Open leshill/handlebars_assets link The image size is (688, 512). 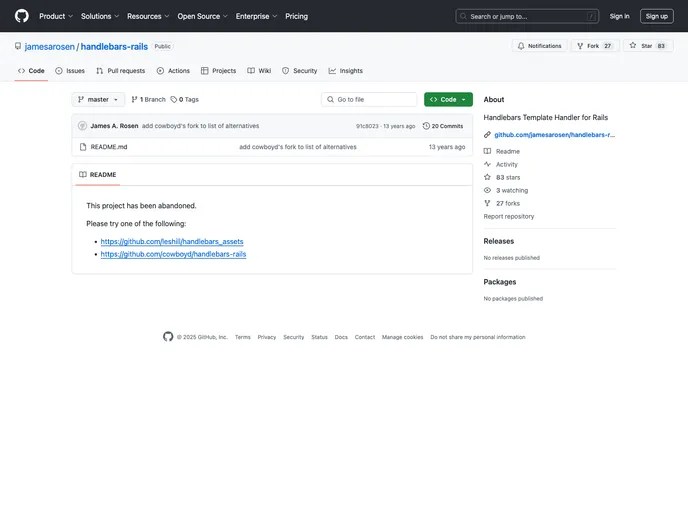(172, 241)
